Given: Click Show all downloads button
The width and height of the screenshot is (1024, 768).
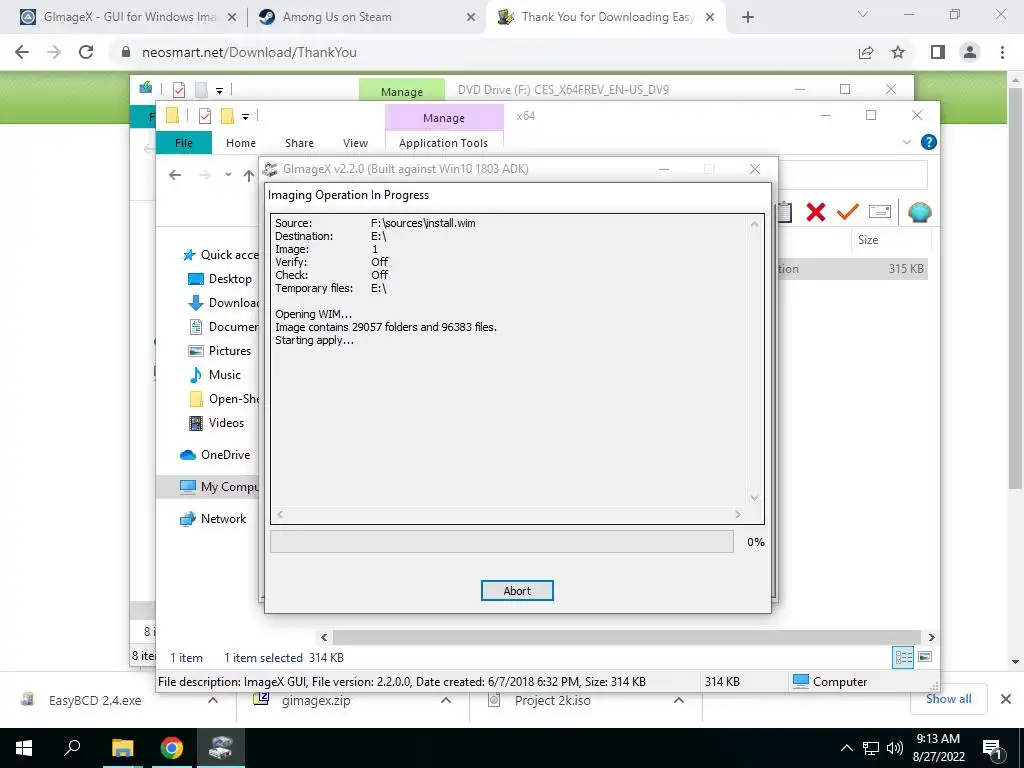Looking at the screenshot, I should point(948,699).
